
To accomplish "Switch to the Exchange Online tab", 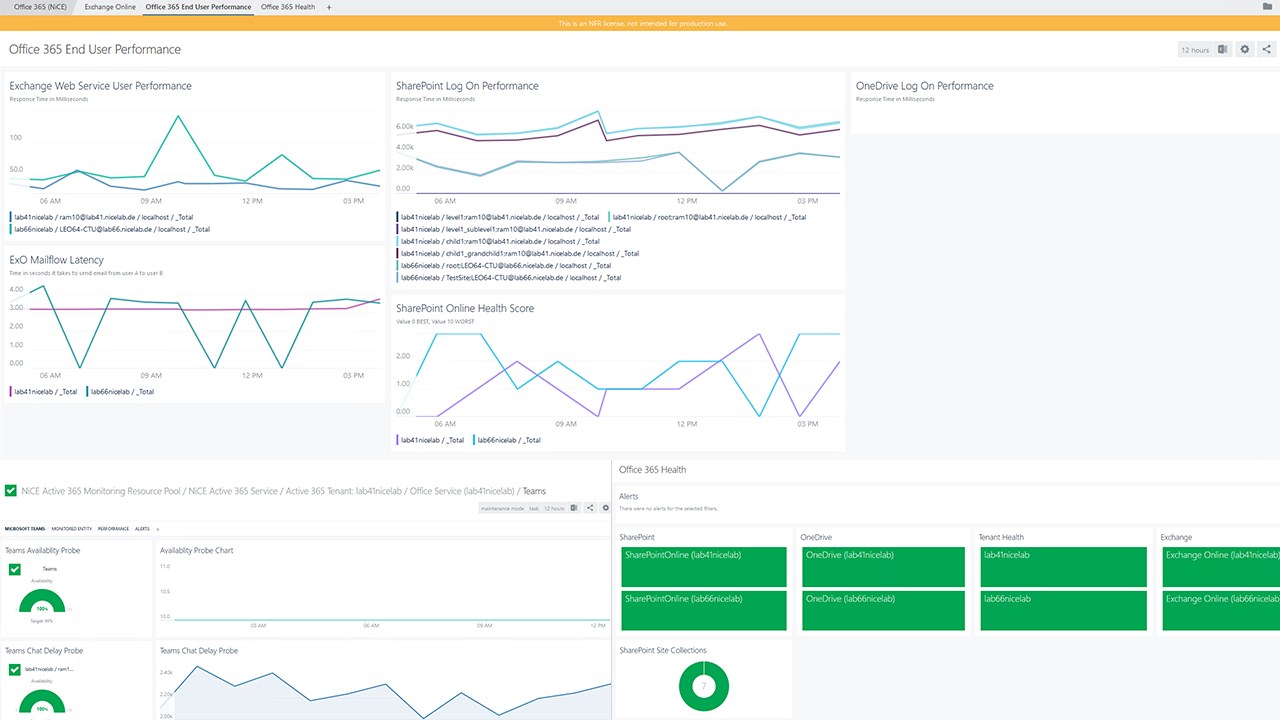I will point(110,7).
